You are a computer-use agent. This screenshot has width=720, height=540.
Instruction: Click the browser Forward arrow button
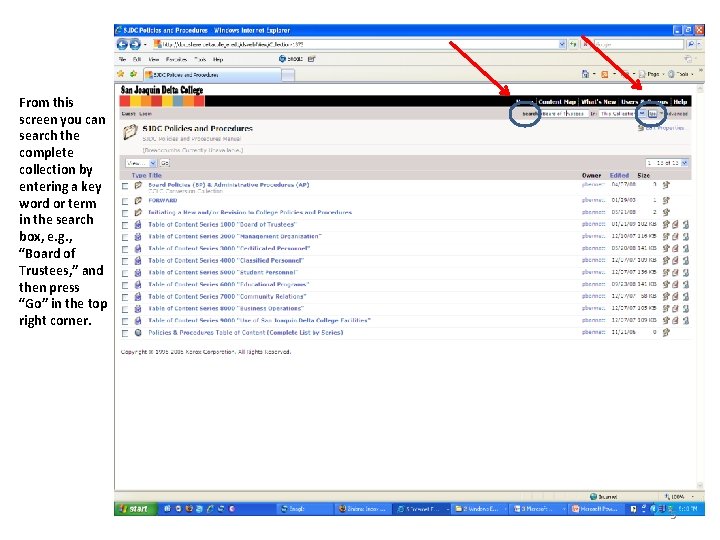click(x=135, y=44)
